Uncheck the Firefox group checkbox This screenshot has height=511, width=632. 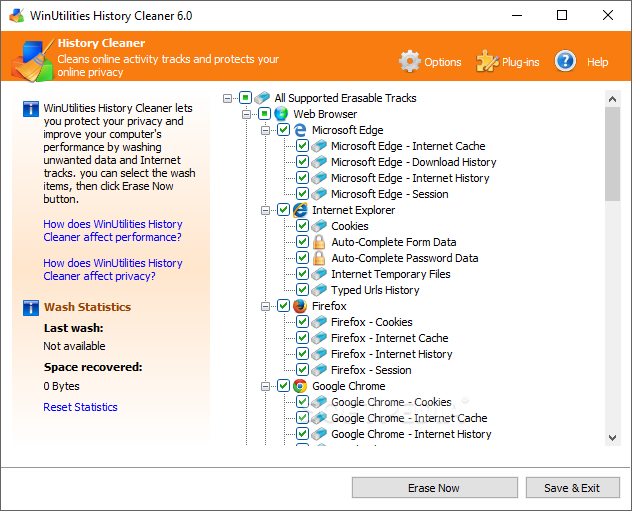point(283,306)
